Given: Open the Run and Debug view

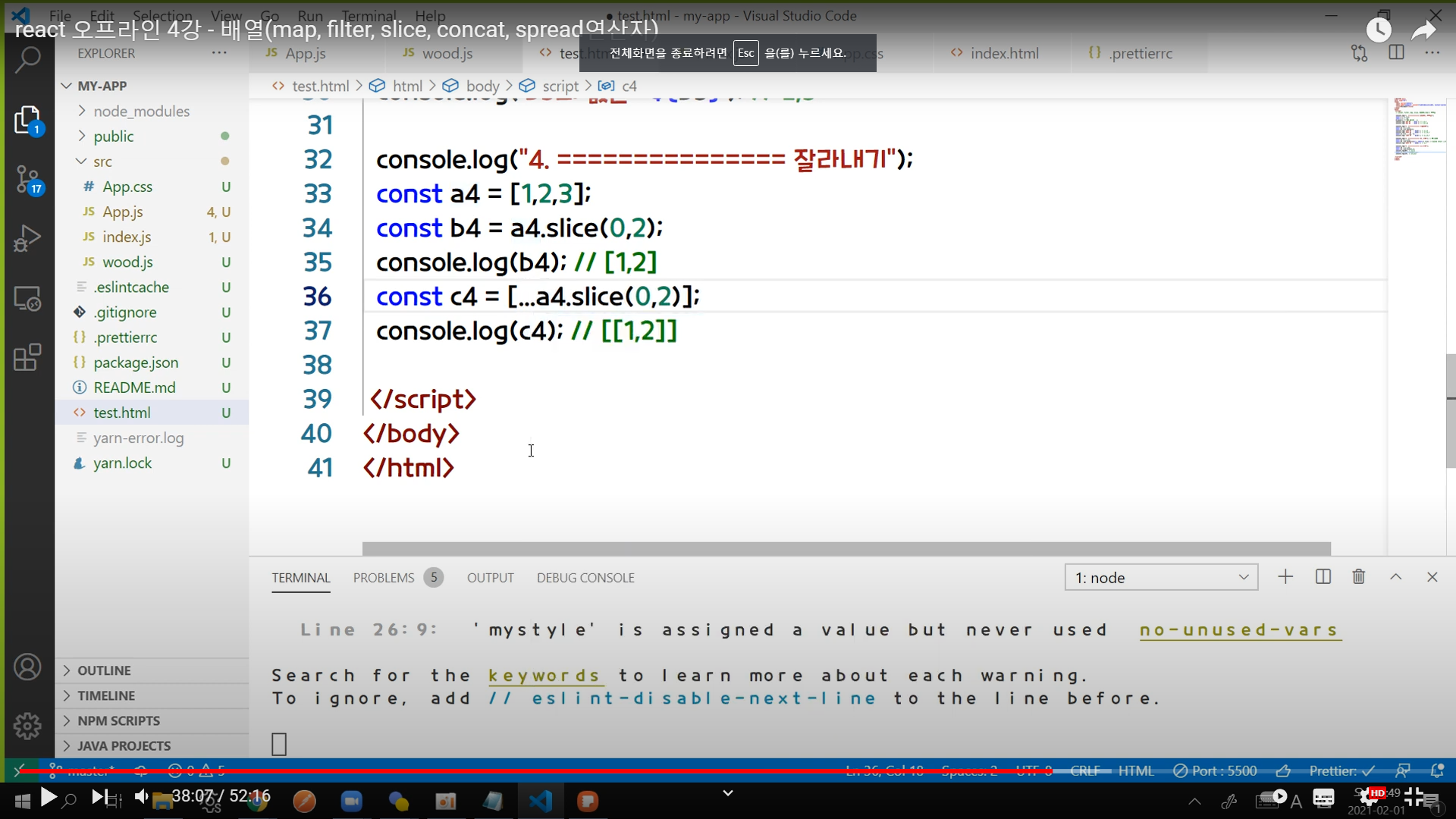Looking at the screenshot, I should click(x=27, y=238).
